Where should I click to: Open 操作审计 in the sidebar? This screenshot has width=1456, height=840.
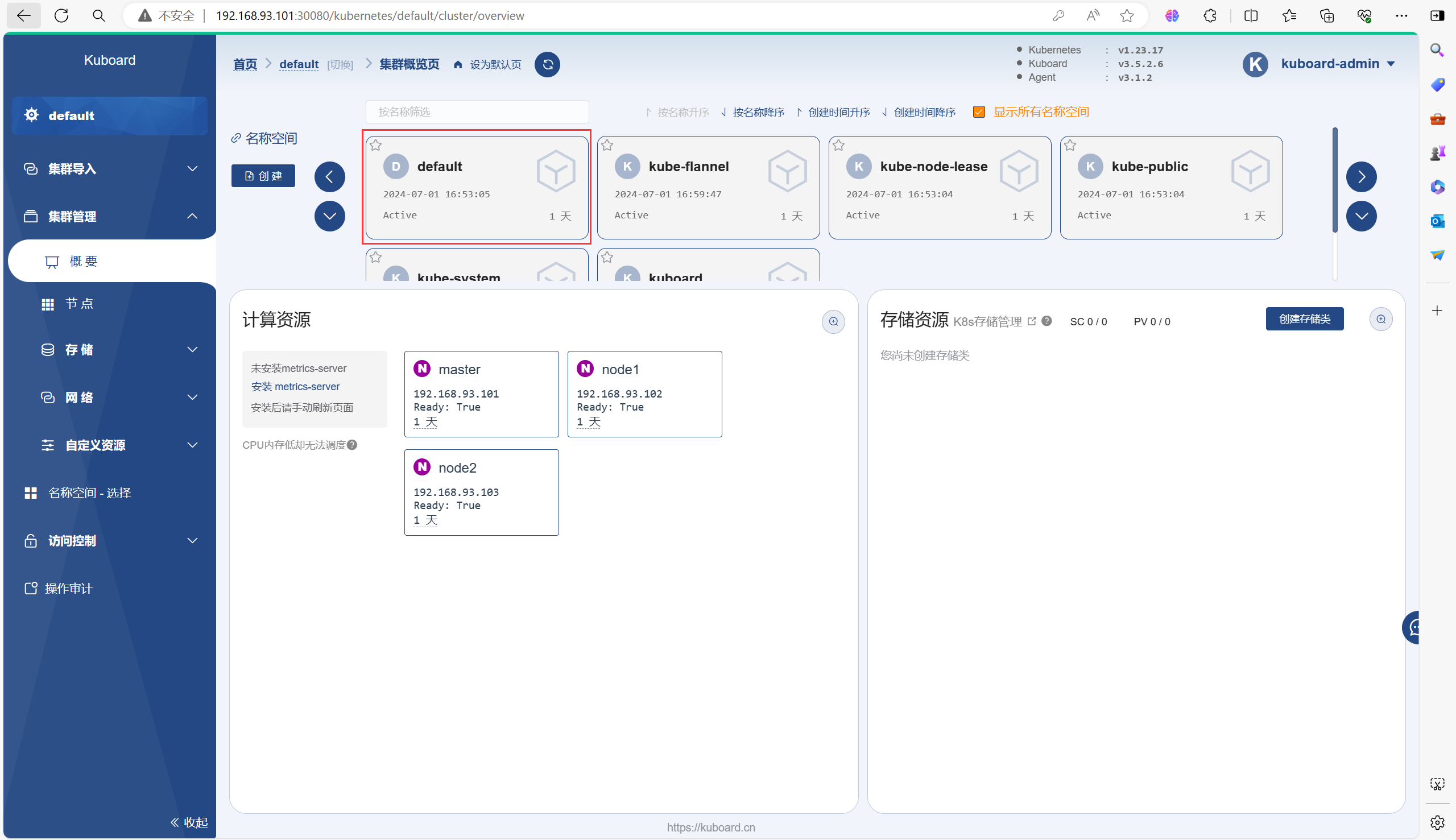tap(68, 589)
